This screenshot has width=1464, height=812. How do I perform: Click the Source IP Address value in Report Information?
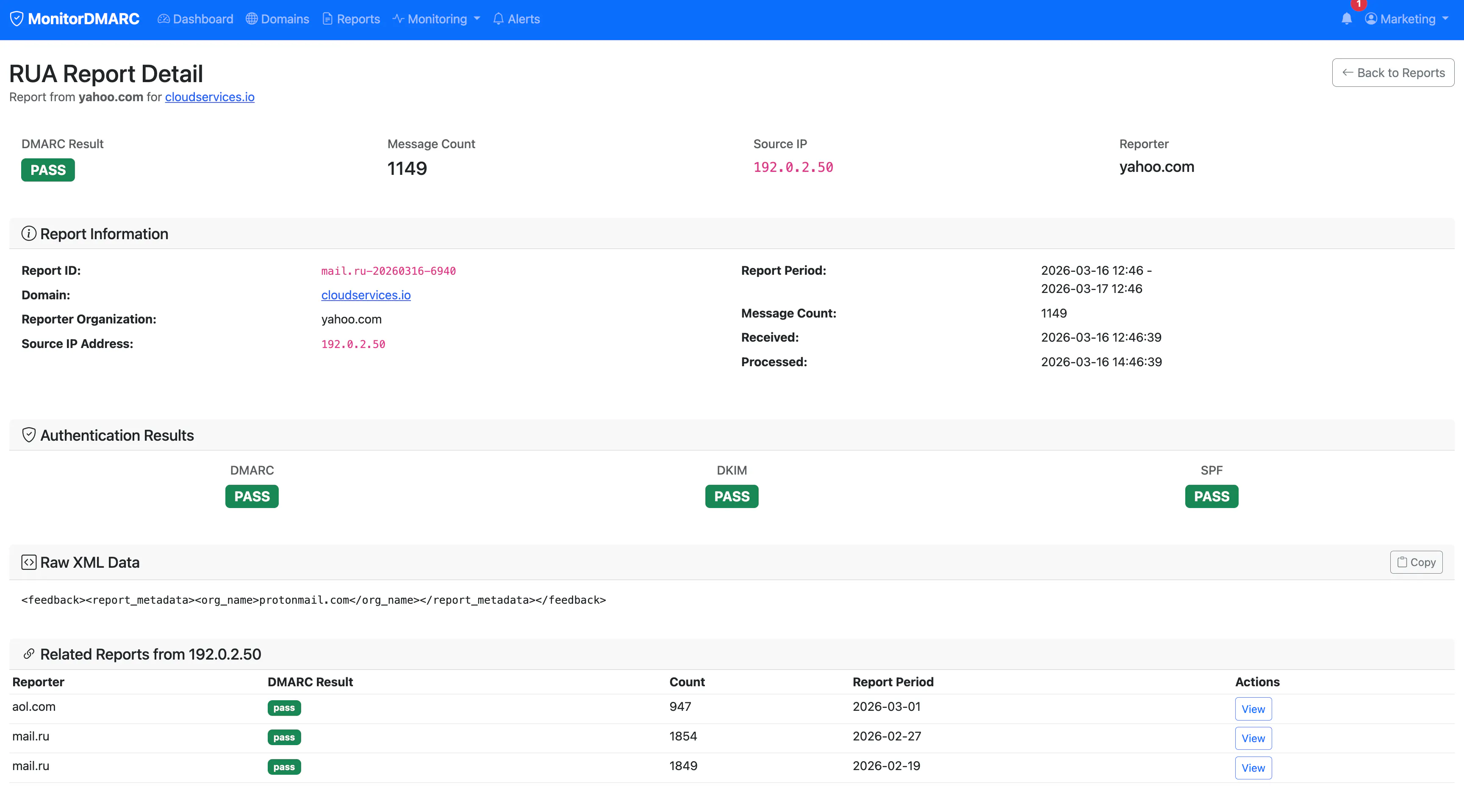pos(353,344)
